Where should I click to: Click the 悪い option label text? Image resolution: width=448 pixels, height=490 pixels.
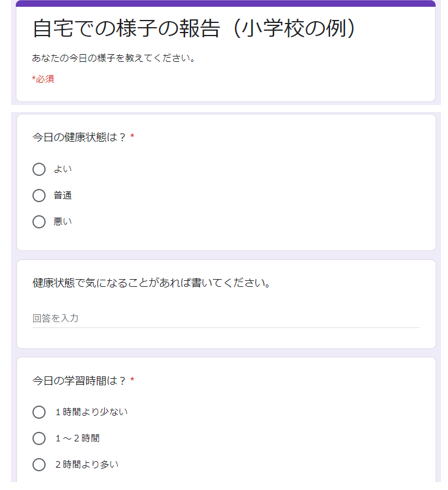pyautogui.click(x=63, y=222)
